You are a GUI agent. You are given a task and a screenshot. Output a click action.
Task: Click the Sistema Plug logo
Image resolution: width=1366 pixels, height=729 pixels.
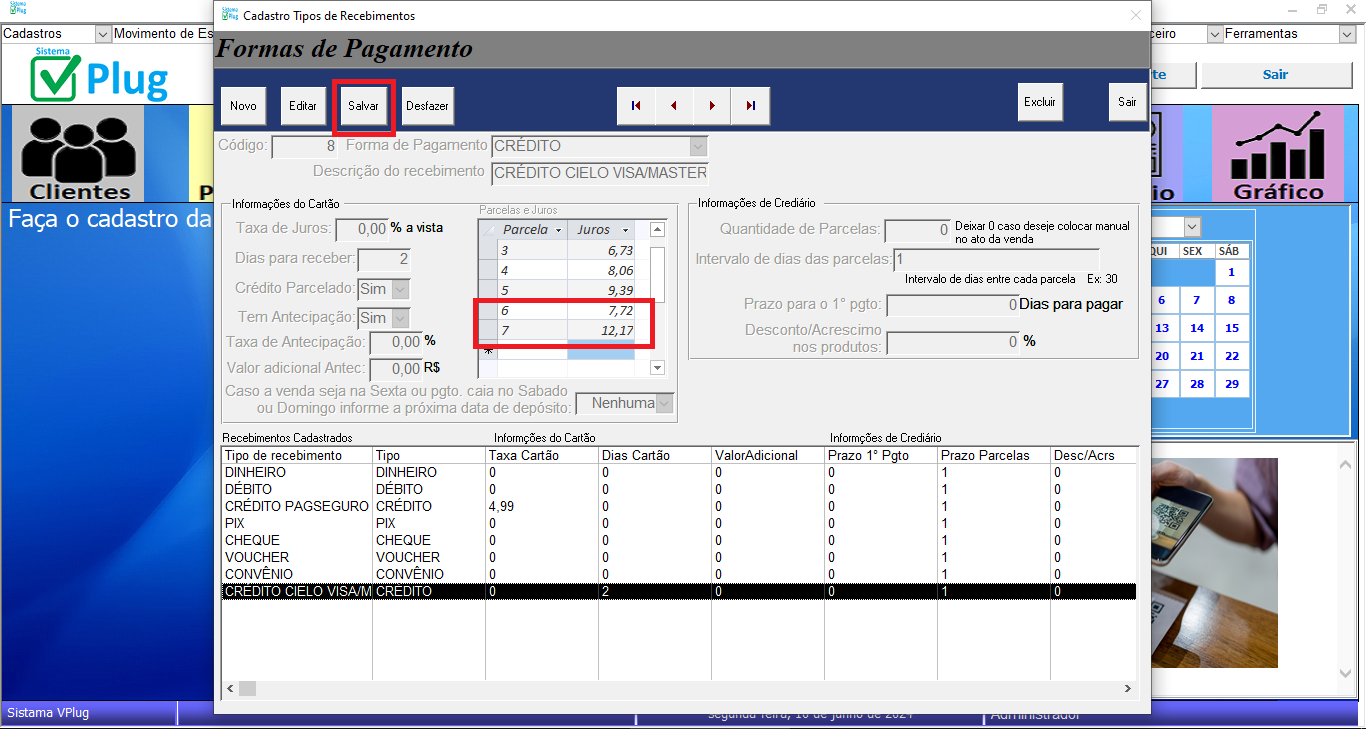point(99,76)
